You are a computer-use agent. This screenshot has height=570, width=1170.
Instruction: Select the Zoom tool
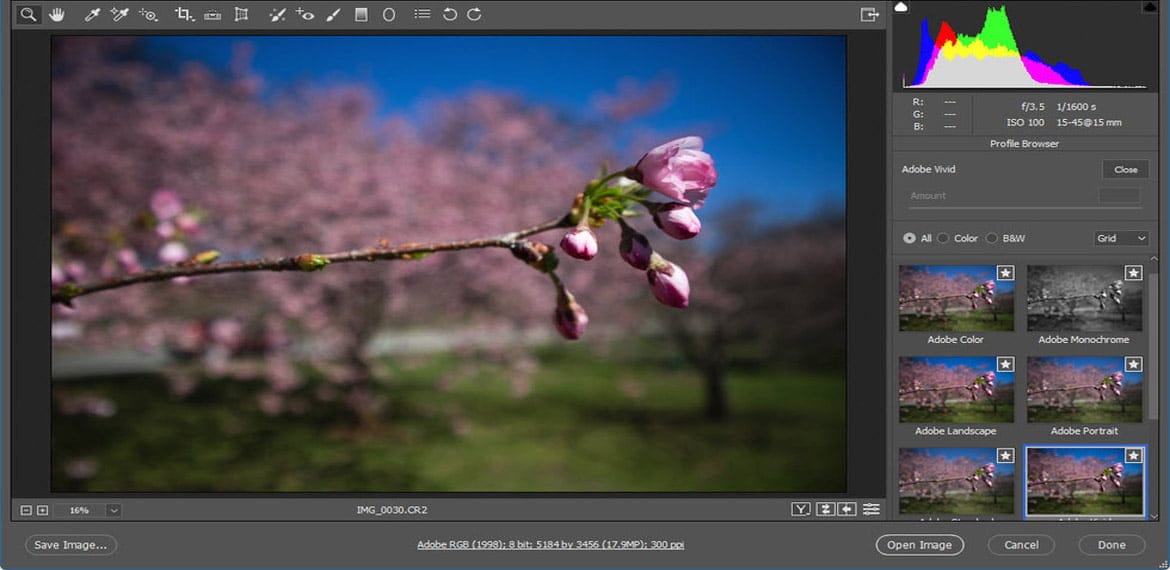pyautogui.click(x=28, y=14)
